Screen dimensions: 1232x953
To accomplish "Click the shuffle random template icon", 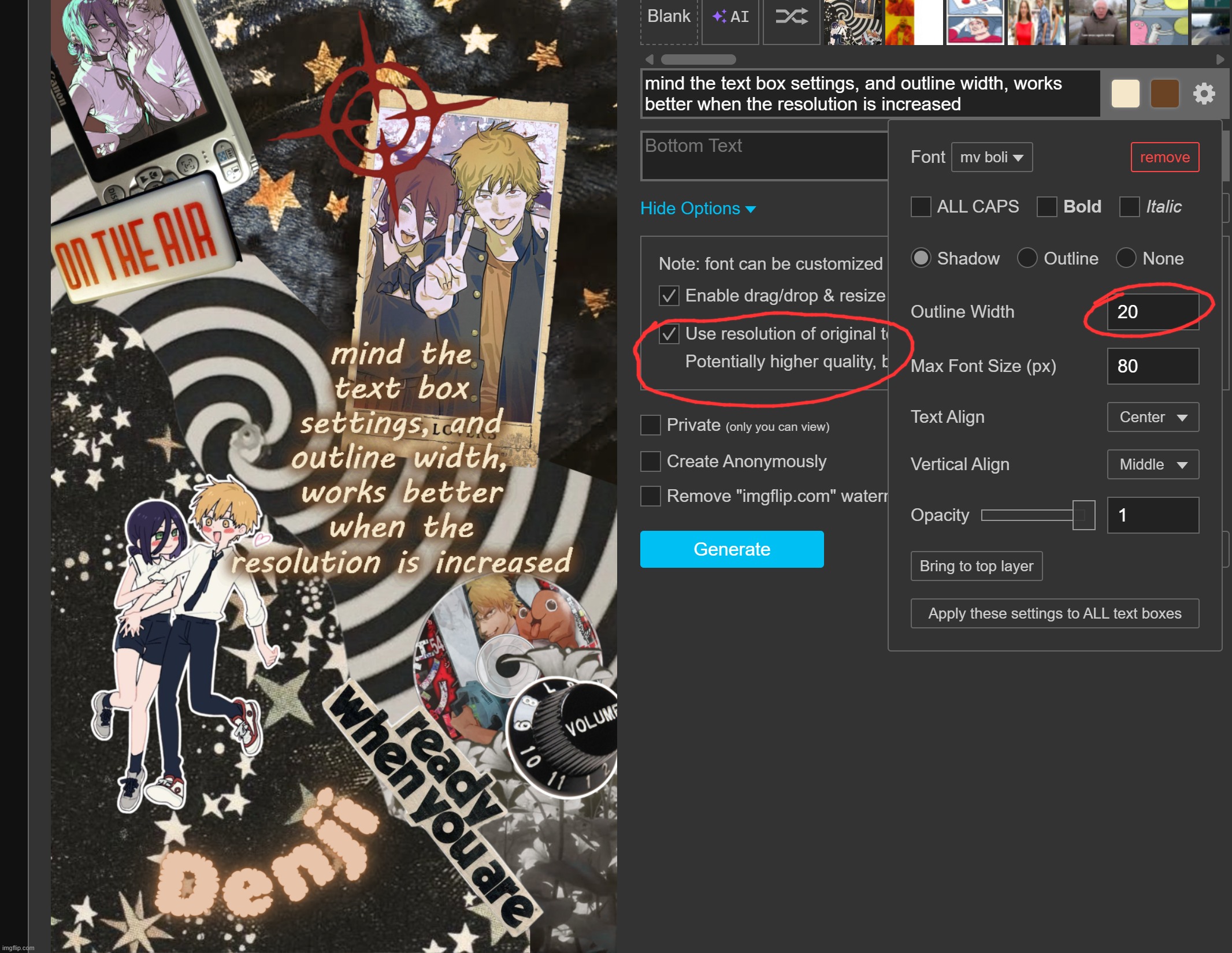I will [791, 17].
